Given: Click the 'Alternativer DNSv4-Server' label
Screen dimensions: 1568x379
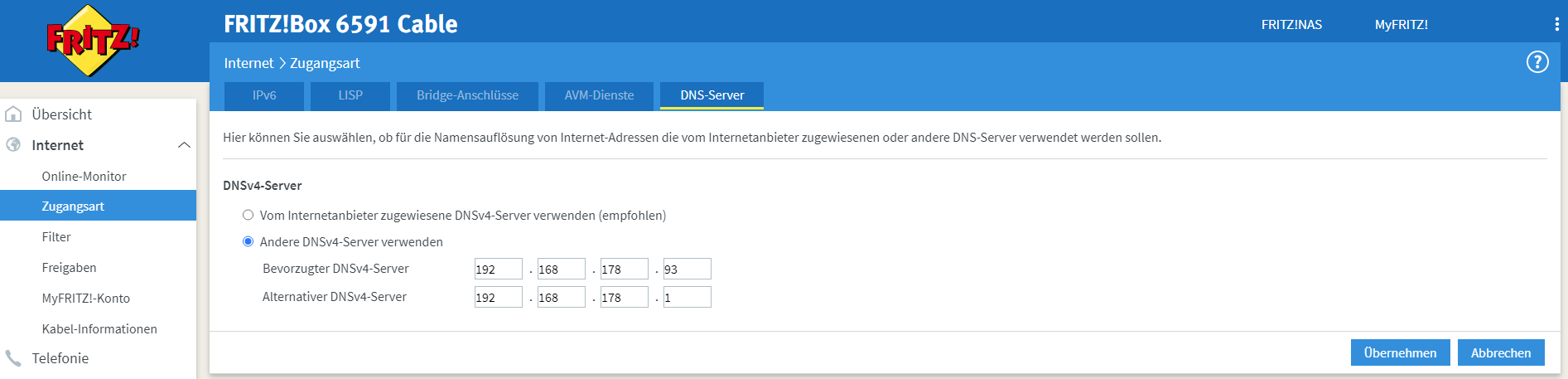Looking at the screenshot, I should coord(335,297).
